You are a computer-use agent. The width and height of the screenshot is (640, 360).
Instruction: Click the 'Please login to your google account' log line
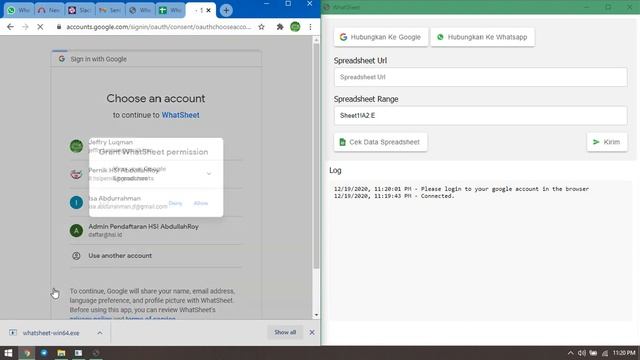[461, 189]
